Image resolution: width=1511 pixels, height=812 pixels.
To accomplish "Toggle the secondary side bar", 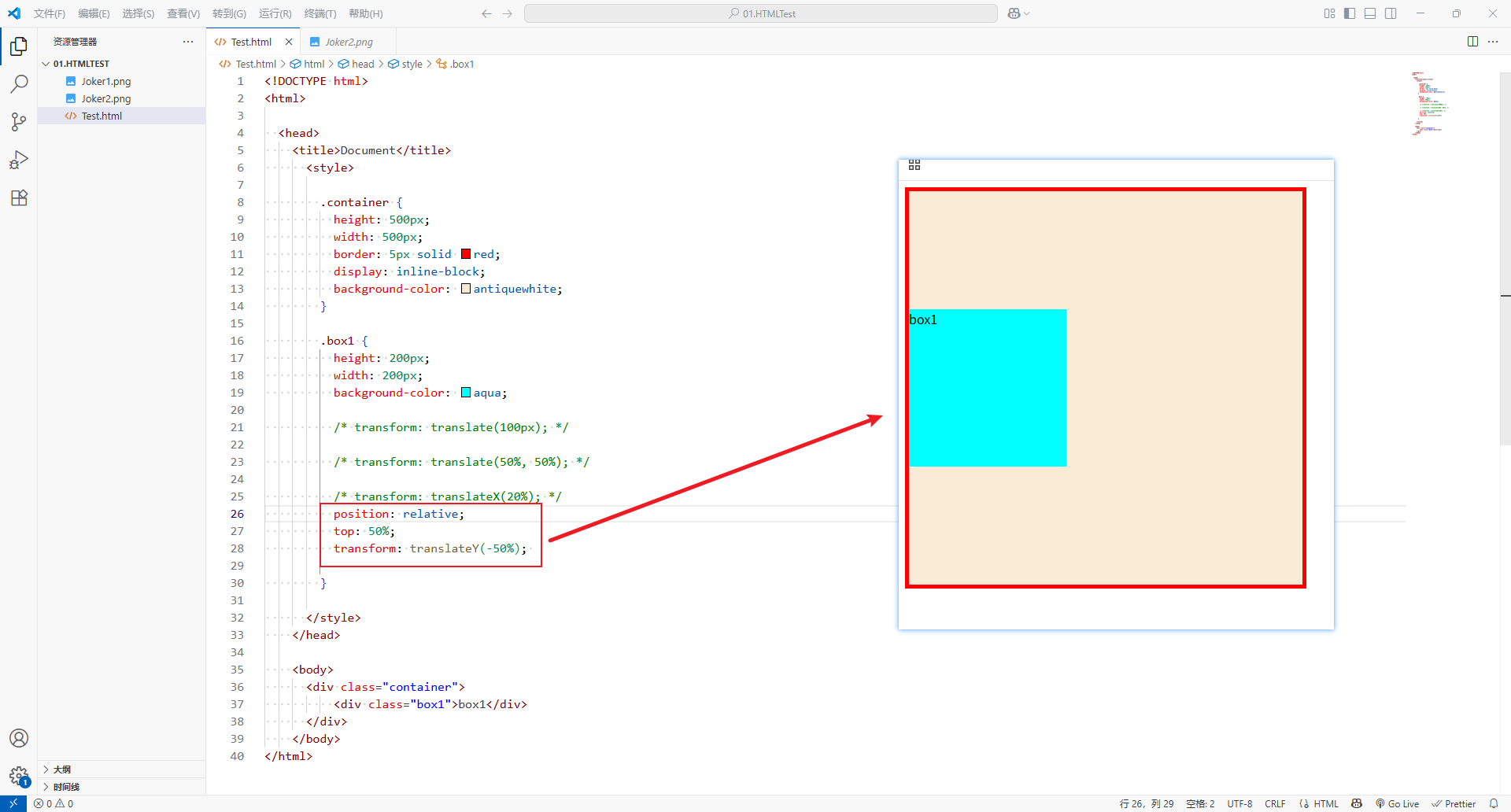I will [x=1391, y=13].
